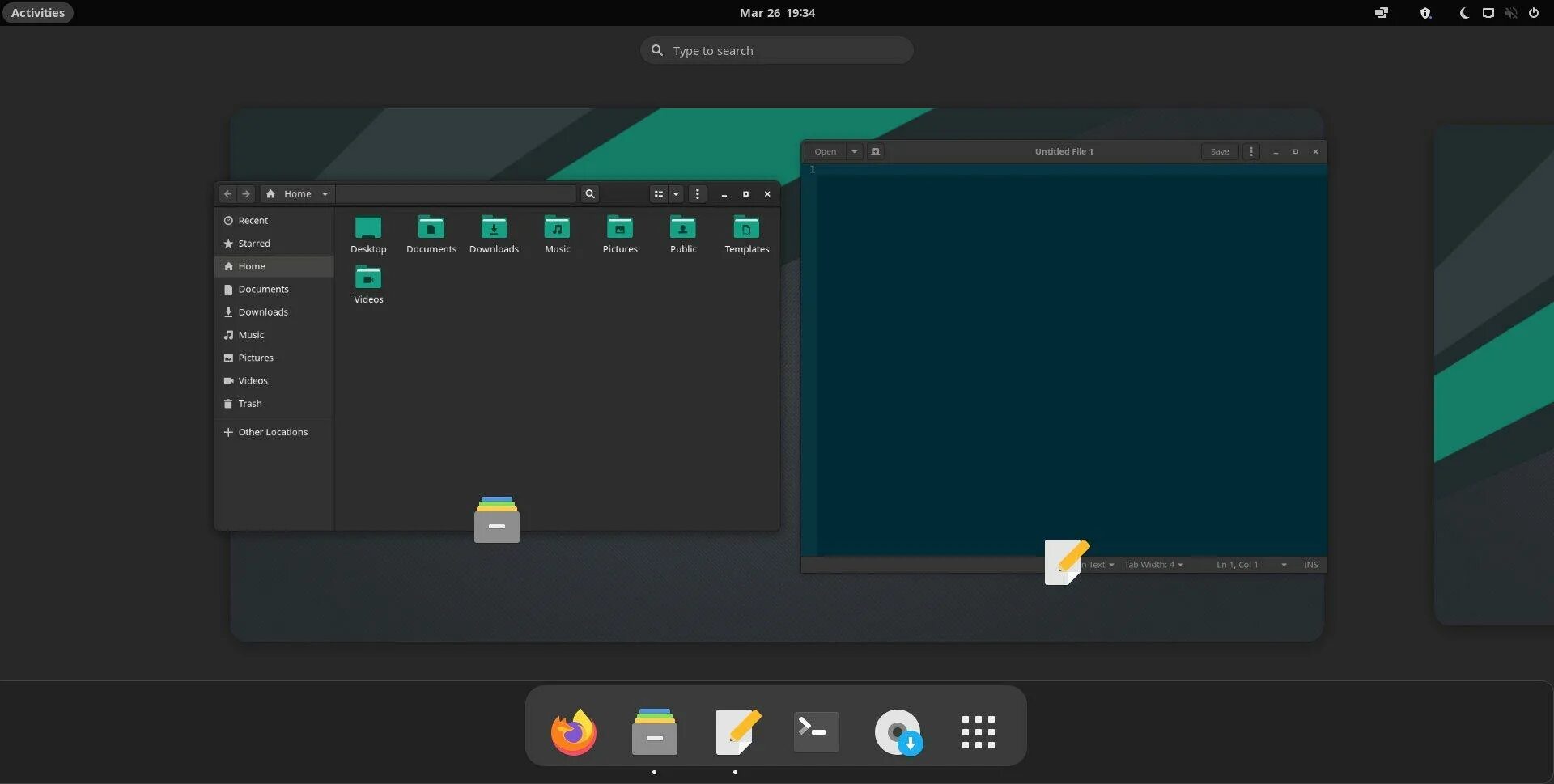Launch the software installer disc icon
The width and height of the screenshot is (1554, 784).
coord(898,732)
